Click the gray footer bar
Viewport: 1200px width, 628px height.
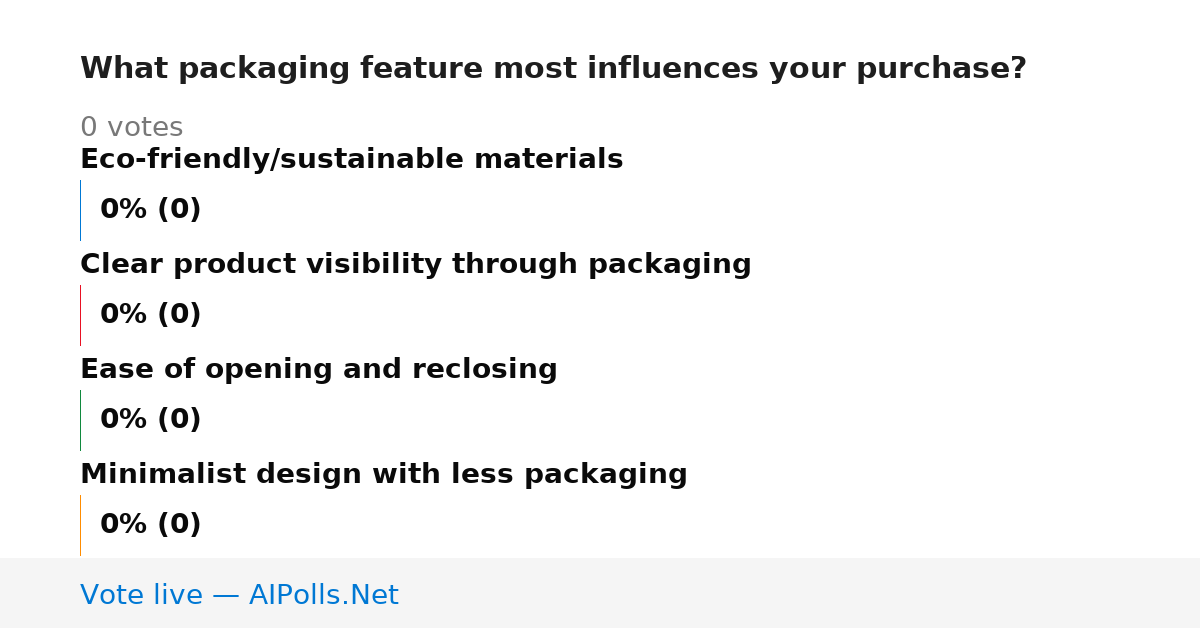600,593
